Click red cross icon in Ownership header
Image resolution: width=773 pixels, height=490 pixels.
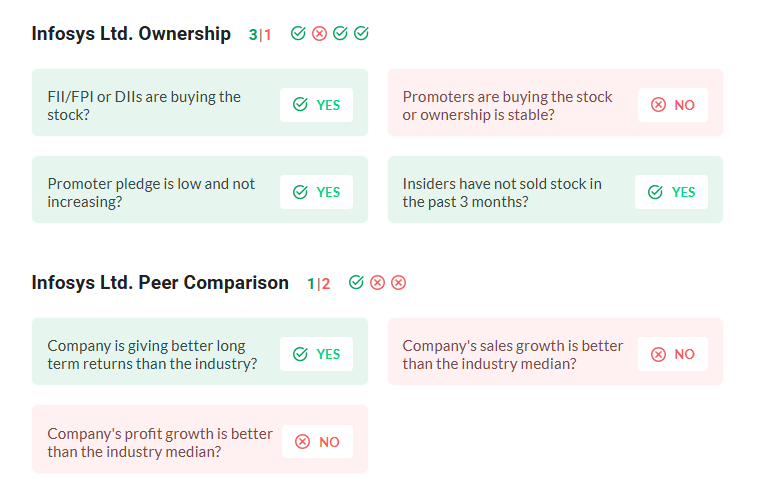click(x=319, y=34)
